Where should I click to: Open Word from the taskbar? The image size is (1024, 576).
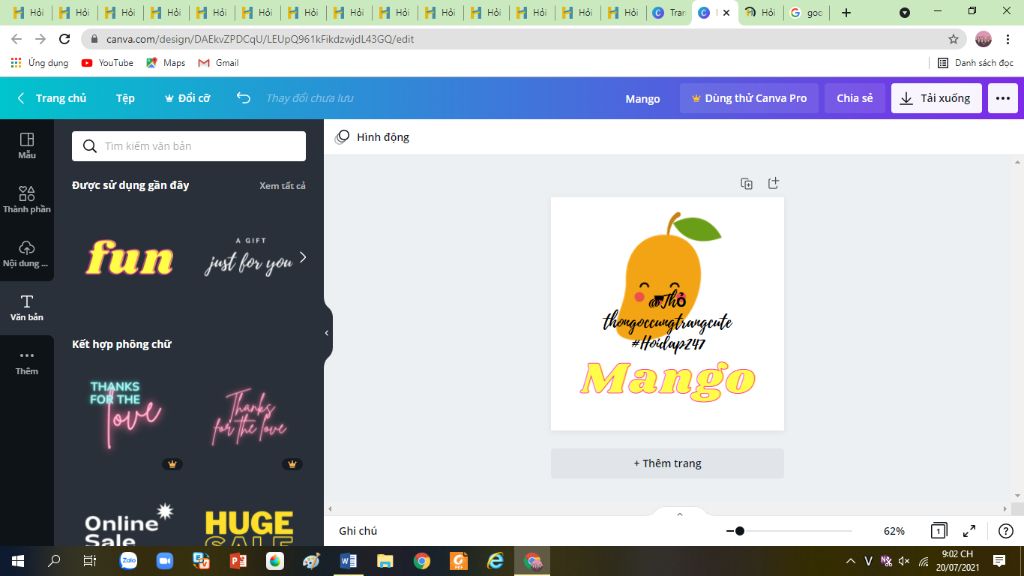(348, 561)
